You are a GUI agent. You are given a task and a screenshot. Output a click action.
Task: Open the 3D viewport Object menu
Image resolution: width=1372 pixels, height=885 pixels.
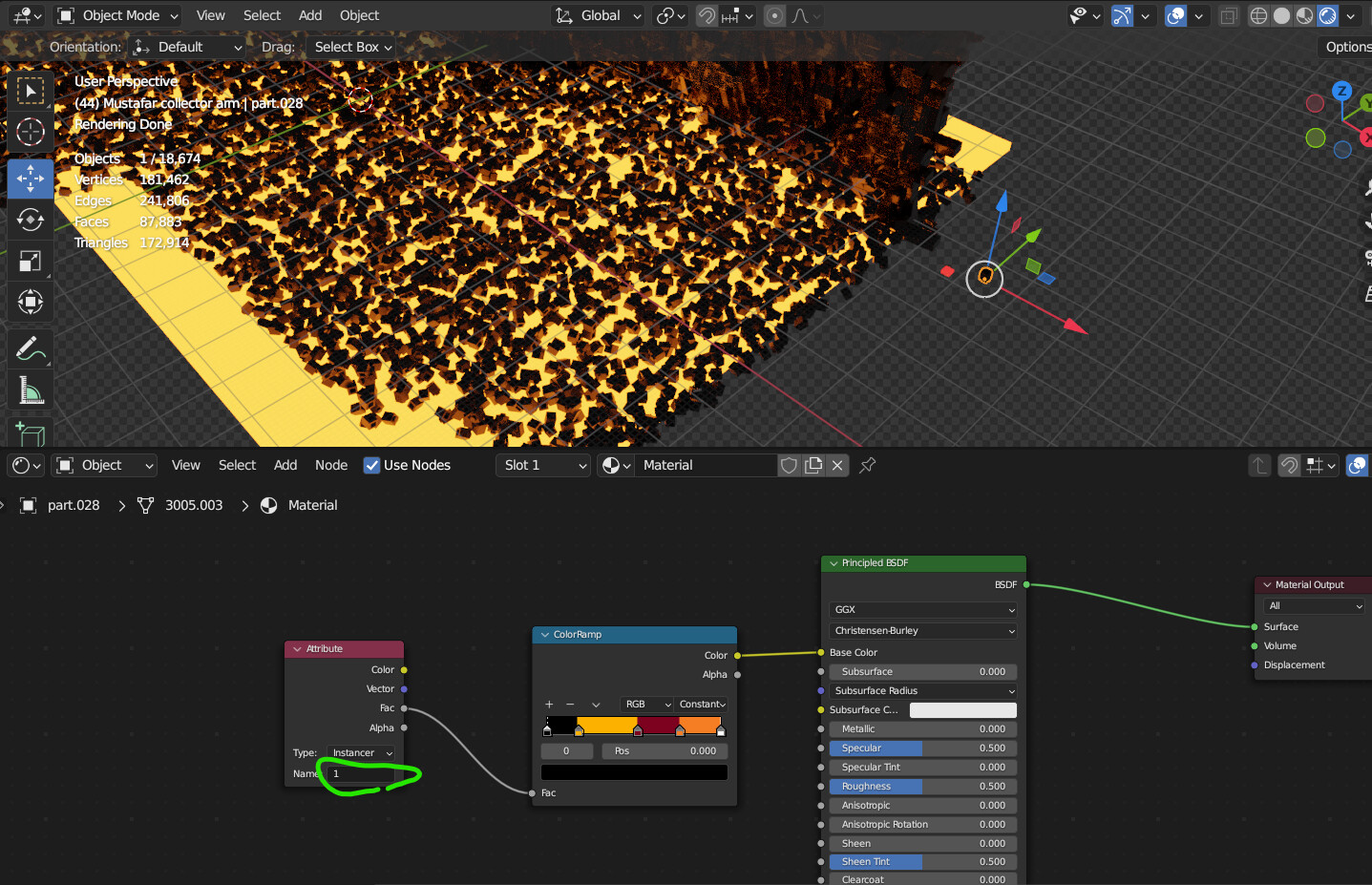359,15
